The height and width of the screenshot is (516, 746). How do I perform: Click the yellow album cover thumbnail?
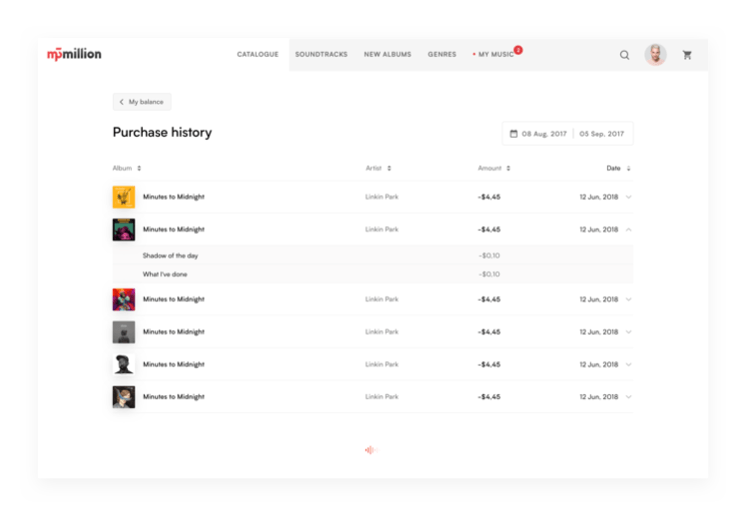(x=124, y=197)
